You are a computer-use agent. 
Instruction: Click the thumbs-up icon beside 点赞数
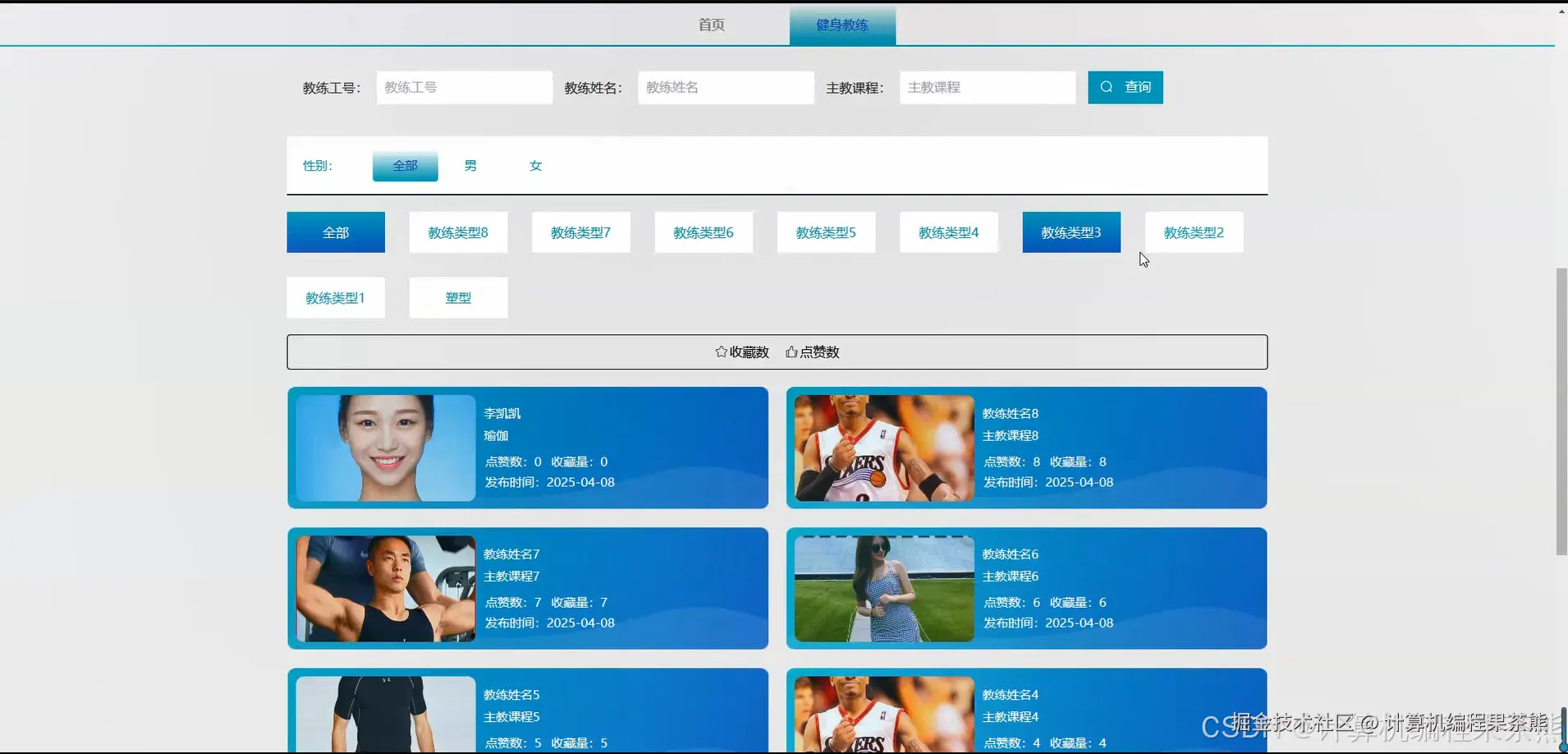pos(791,352)
